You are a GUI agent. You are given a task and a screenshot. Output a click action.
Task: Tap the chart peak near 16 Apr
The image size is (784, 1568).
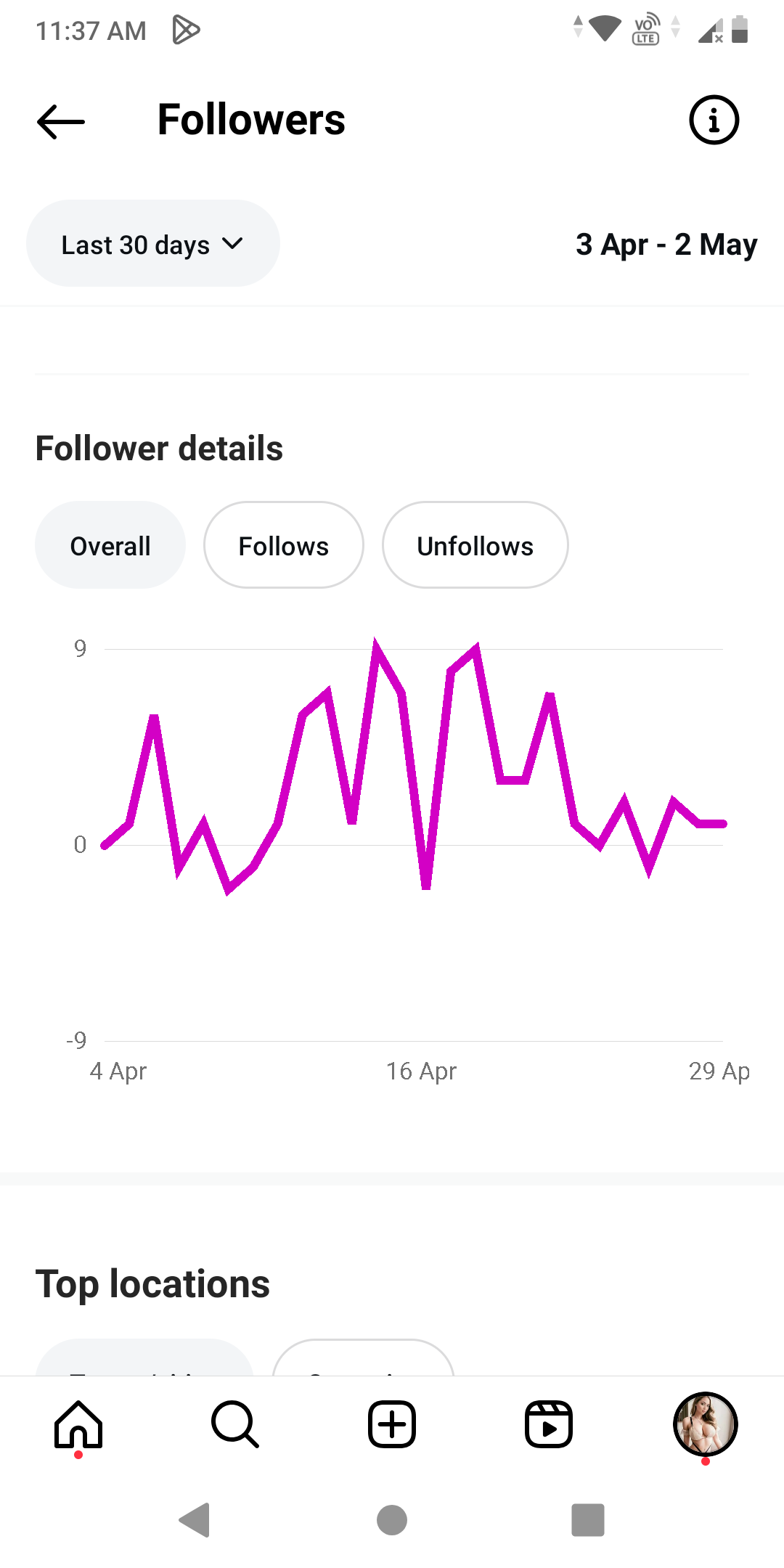[376, 646]
